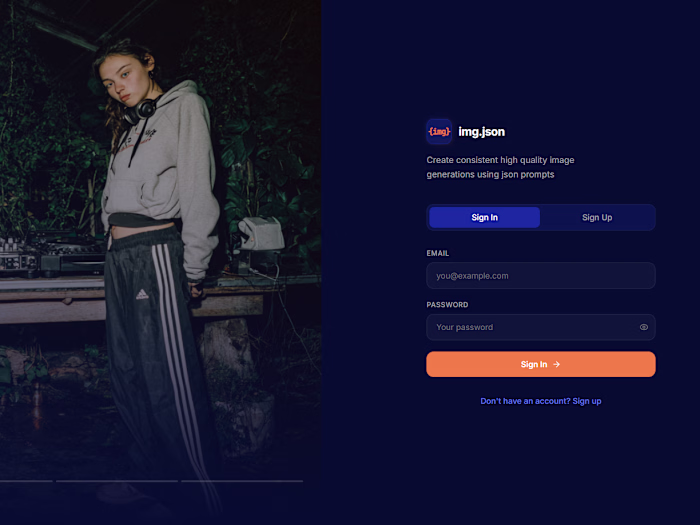Focus the you@example.com email field
This screenshot has width=700, height=525.
click(541, 276)
